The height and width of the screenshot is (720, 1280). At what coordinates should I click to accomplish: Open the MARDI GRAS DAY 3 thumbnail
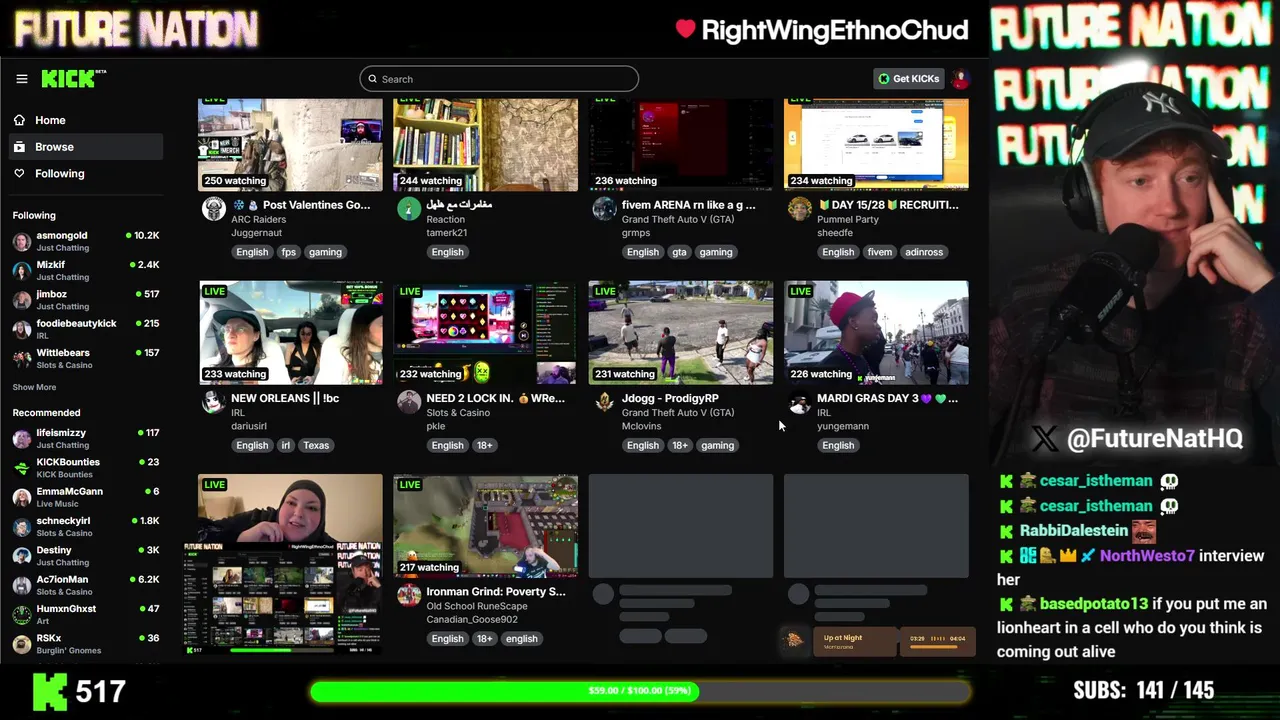(x=876, y=332)
